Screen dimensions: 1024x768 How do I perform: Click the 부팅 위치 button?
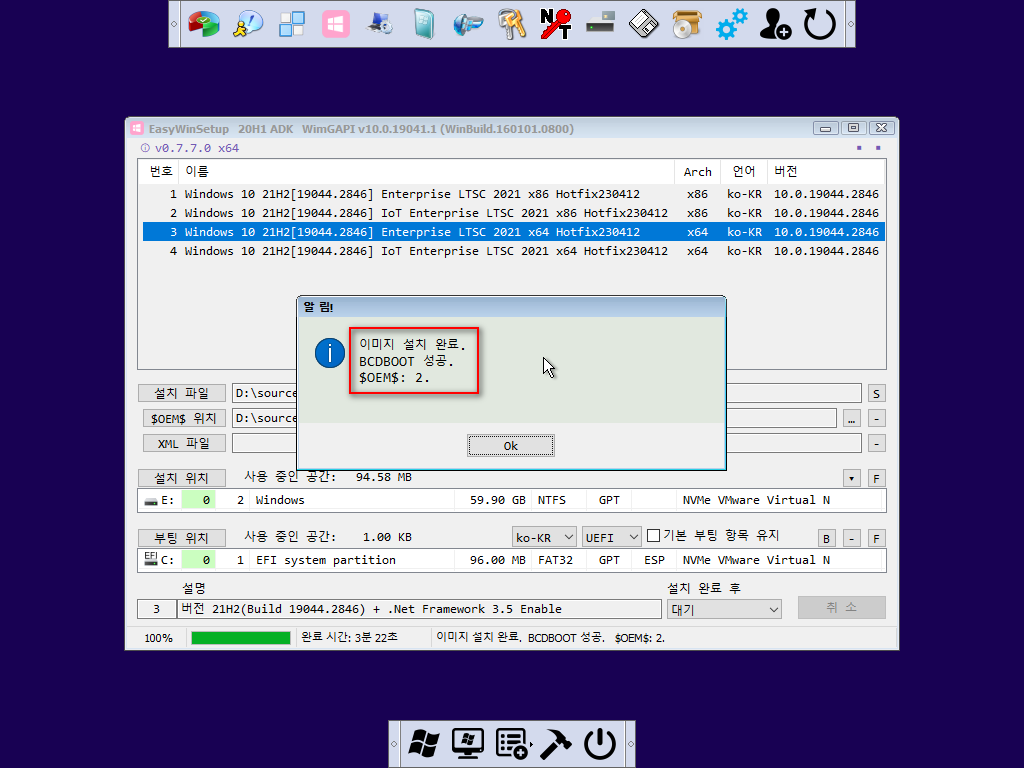182,538
